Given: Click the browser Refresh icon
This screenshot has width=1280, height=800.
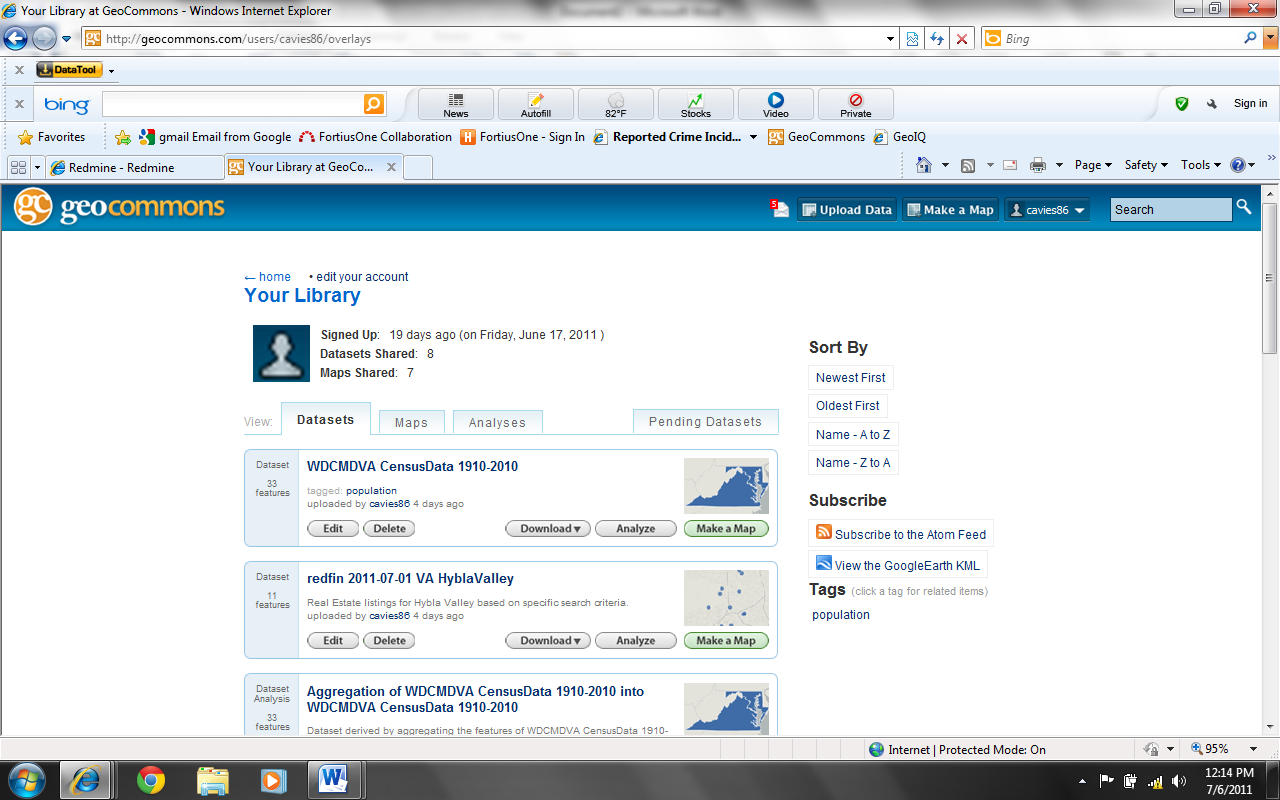Looking at the screenshot, I should [x=937, y=39].
